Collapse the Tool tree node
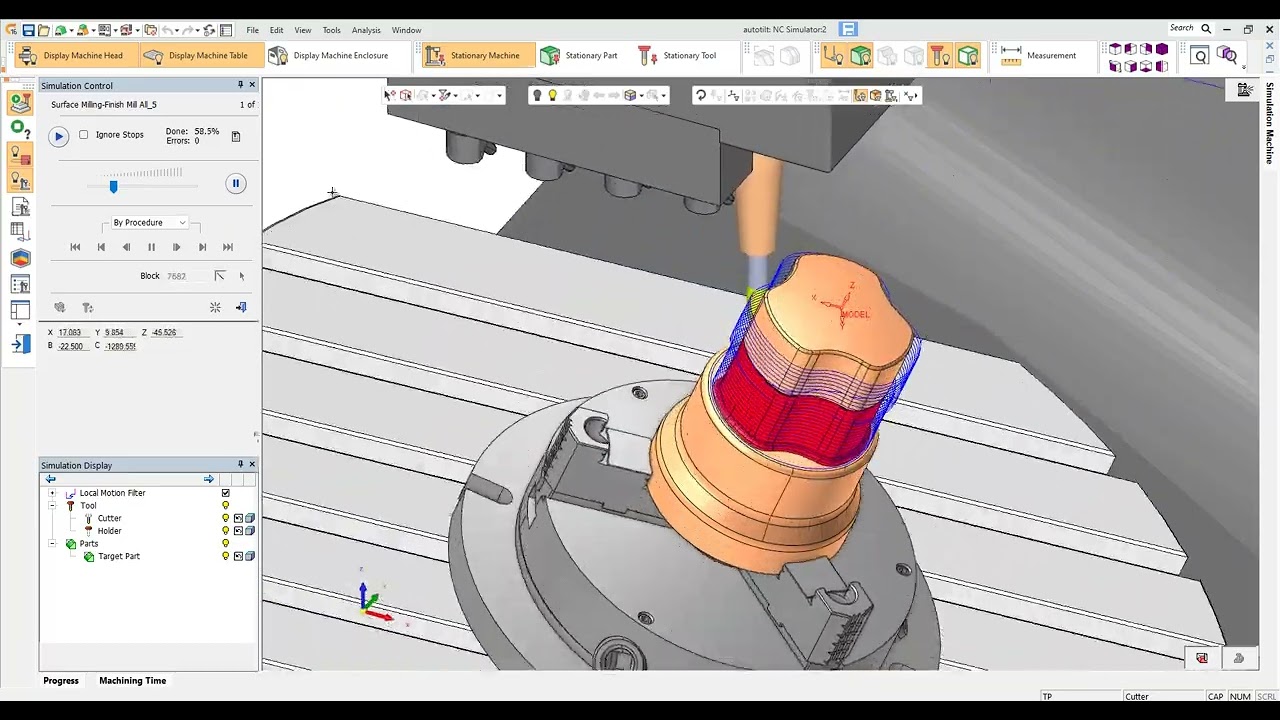 (x=52, y=506)
